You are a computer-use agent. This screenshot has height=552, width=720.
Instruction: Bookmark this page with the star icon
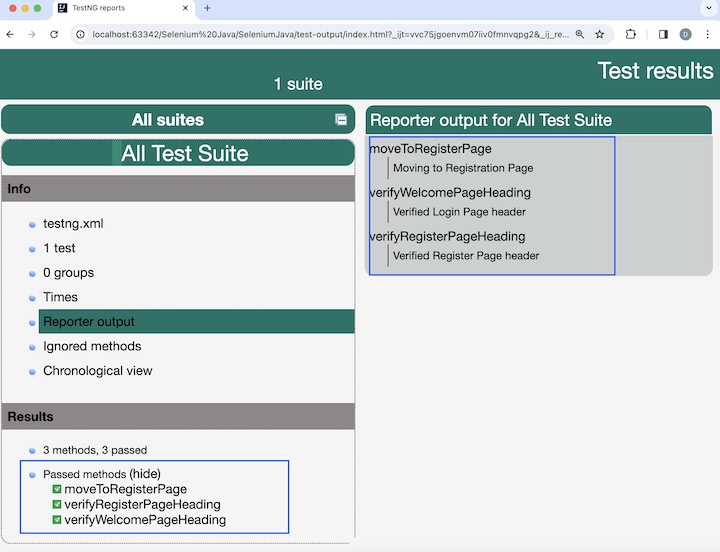[599, 34]
